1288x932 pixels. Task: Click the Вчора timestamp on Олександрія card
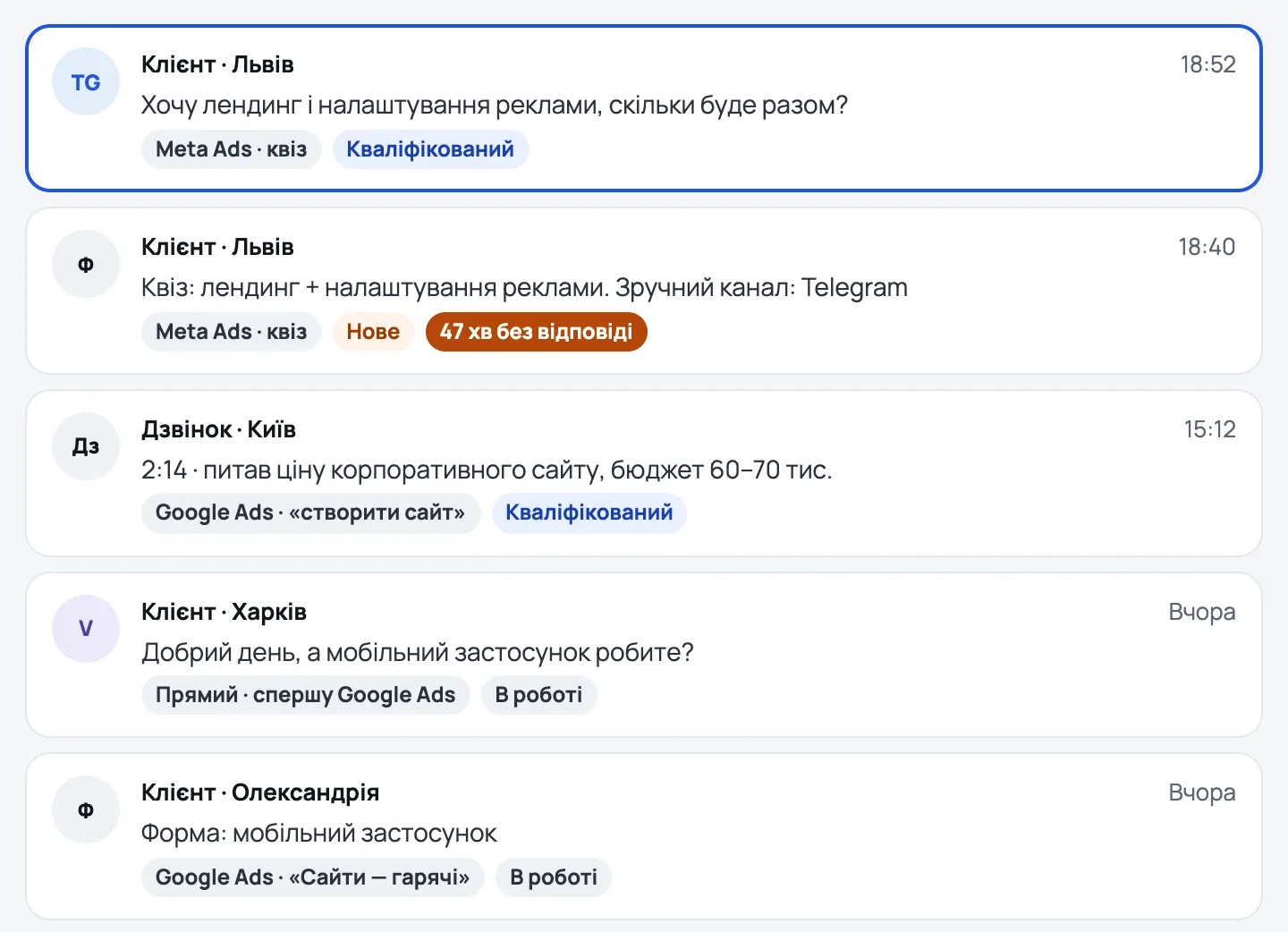pyautogui.click(x=1202, y=792)
